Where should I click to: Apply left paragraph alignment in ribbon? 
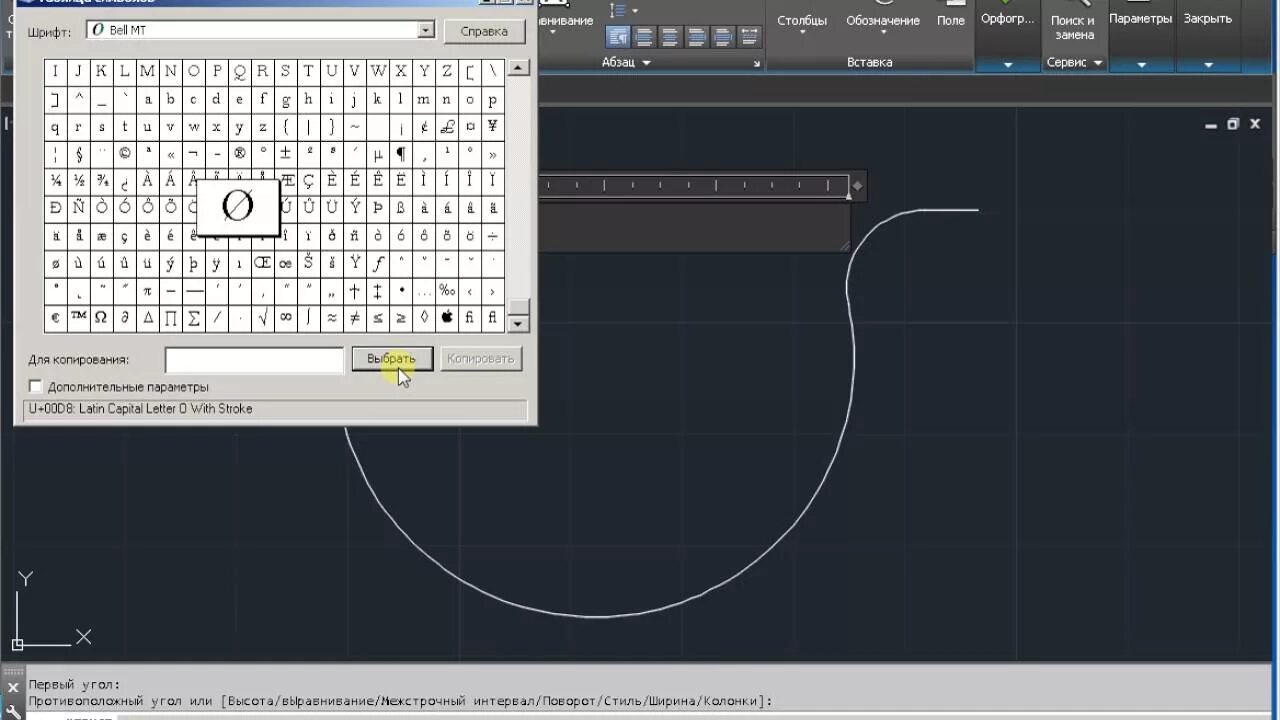tap(644, 38)
